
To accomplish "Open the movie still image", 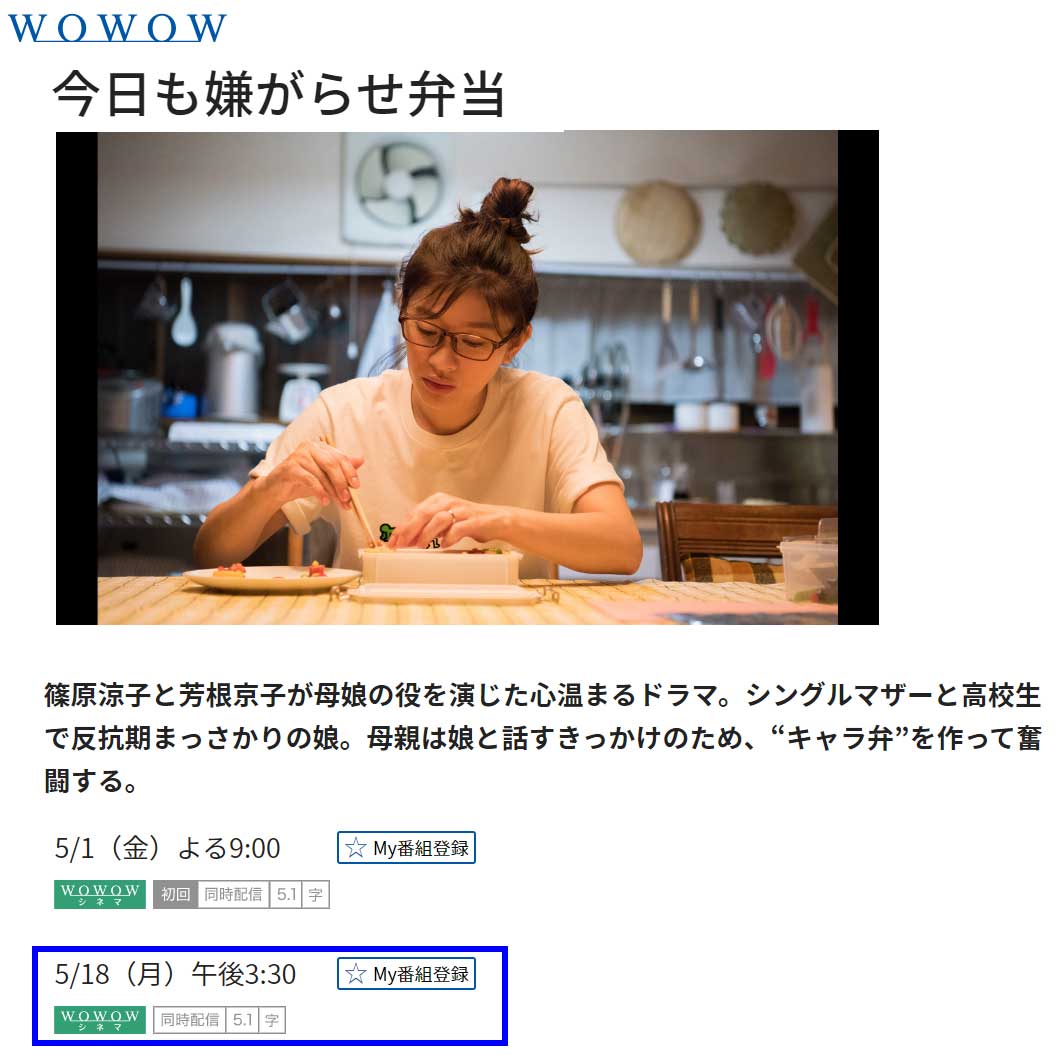I will [x=467, y=378].
